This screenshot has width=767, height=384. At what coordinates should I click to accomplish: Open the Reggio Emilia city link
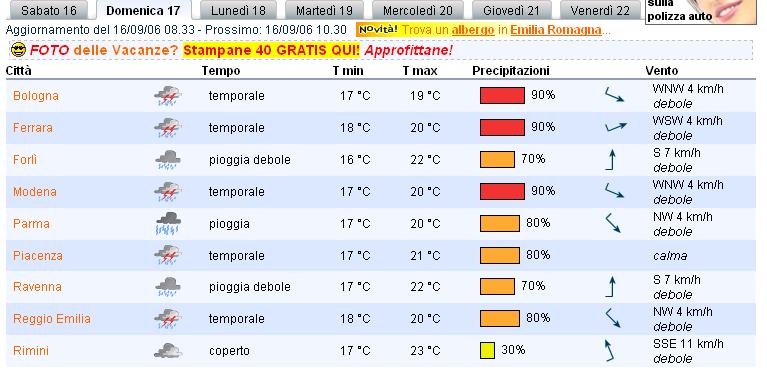pos(52,318)
